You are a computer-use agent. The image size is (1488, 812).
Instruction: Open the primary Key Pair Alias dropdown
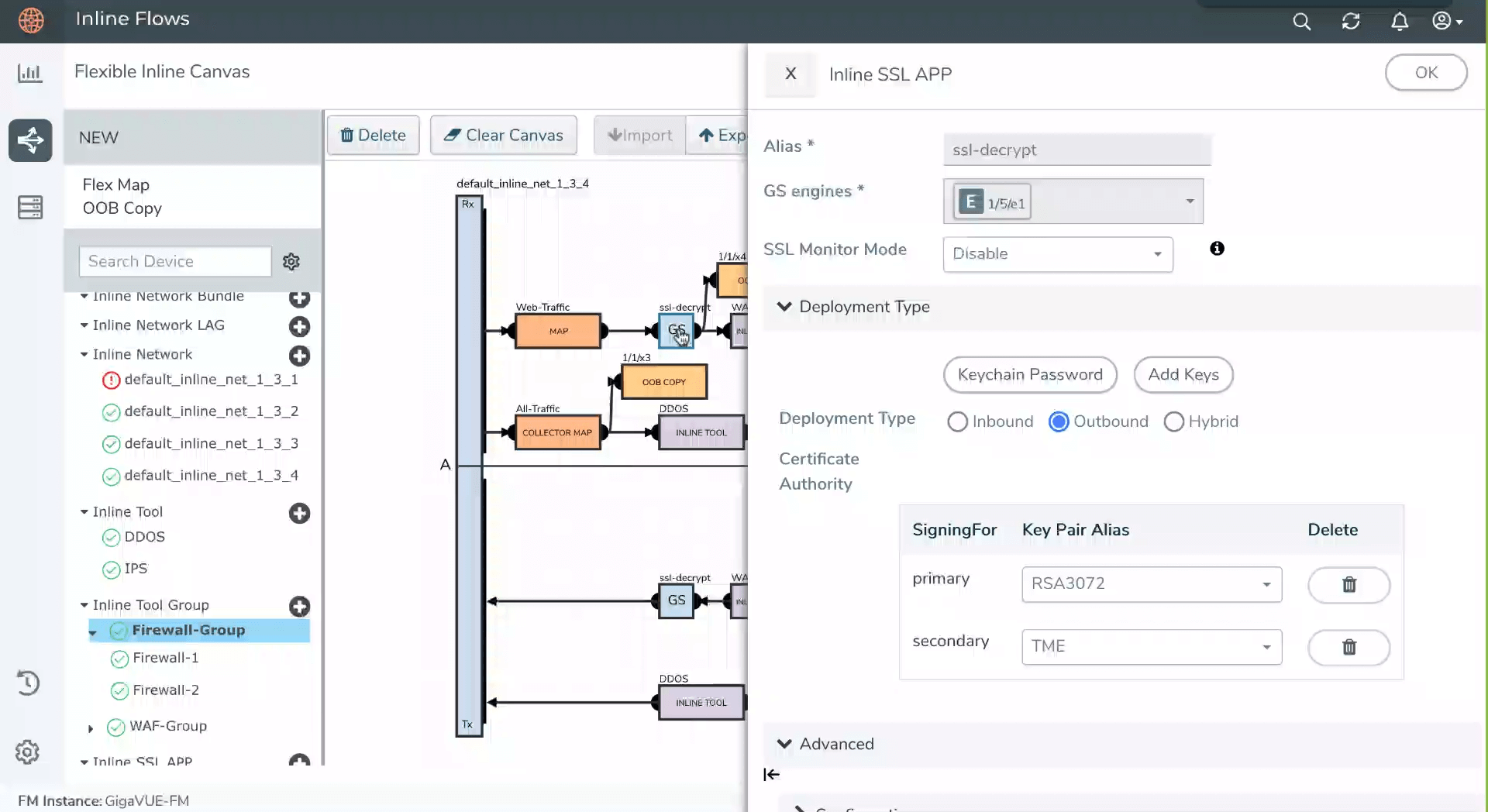[x=1151, y=584]
